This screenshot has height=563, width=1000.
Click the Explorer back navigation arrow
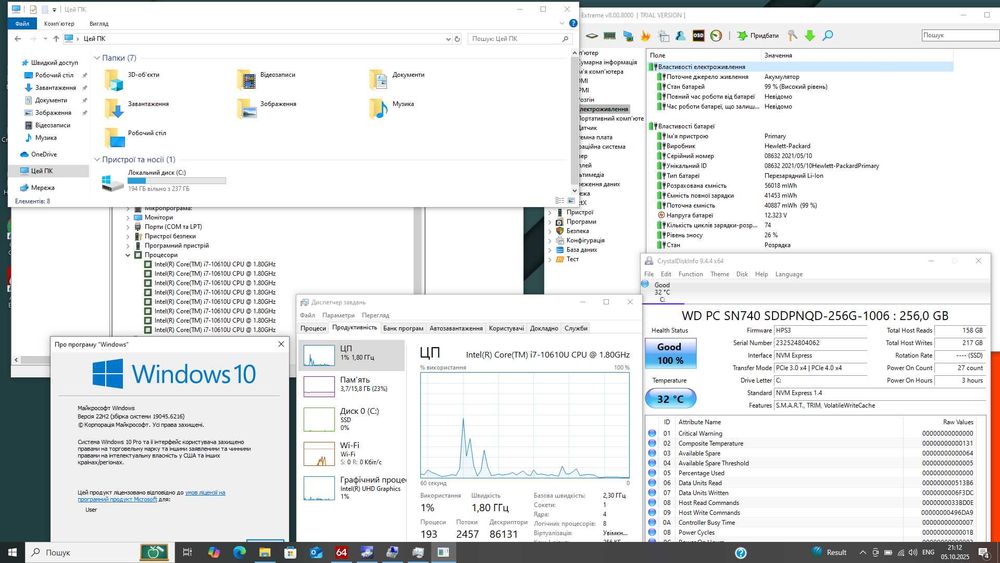coord(18,39)
